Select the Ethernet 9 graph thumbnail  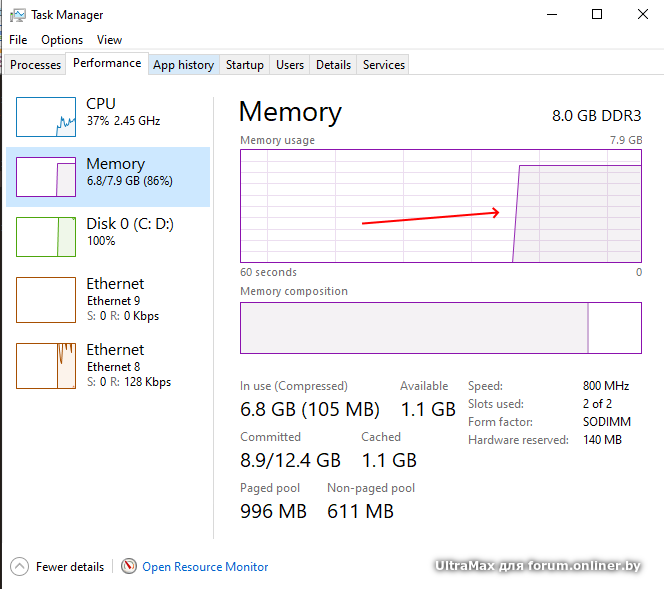click(46, 299)
